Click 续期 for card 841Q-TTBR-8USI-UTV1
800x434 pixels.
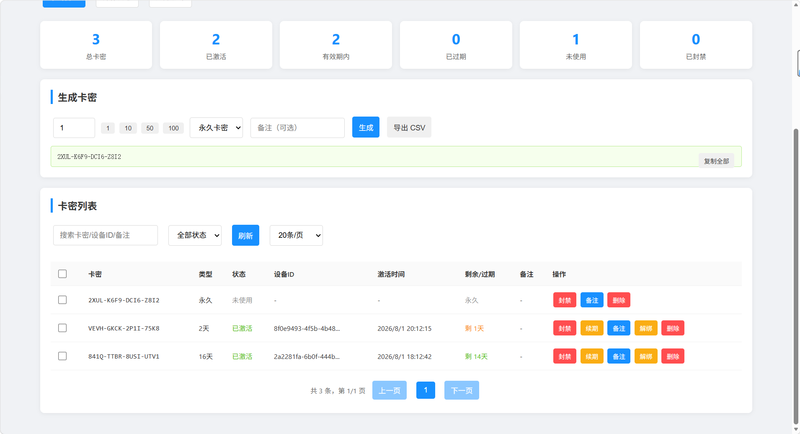point(592,356)
